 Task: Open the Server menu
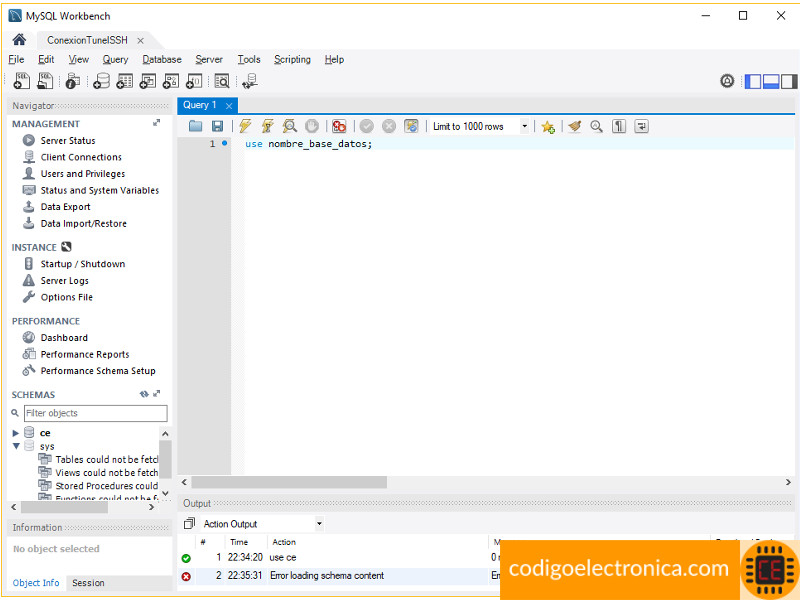[x=209, y=59]
